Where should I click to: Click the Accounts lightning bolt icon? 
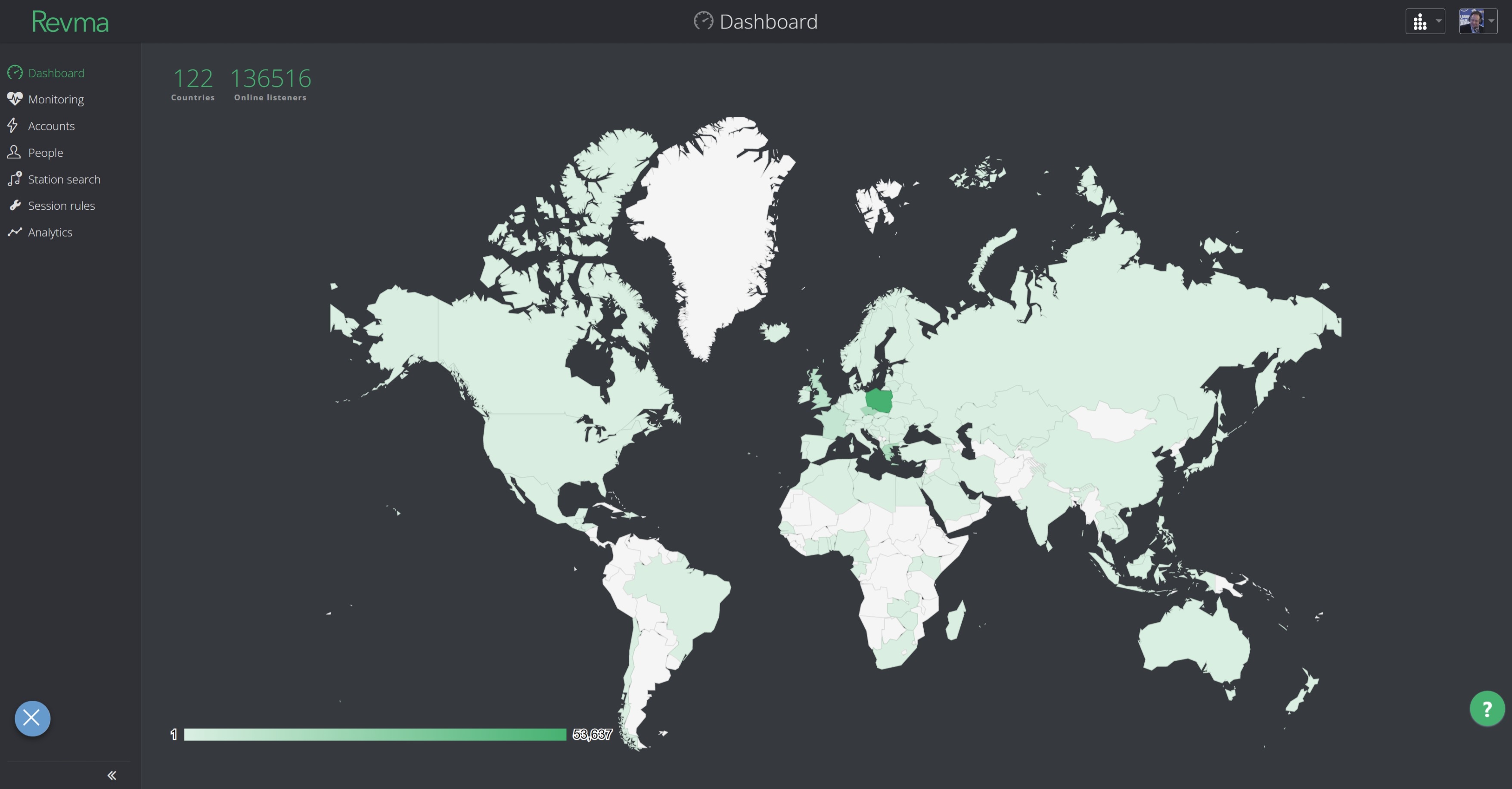point(13,126)
